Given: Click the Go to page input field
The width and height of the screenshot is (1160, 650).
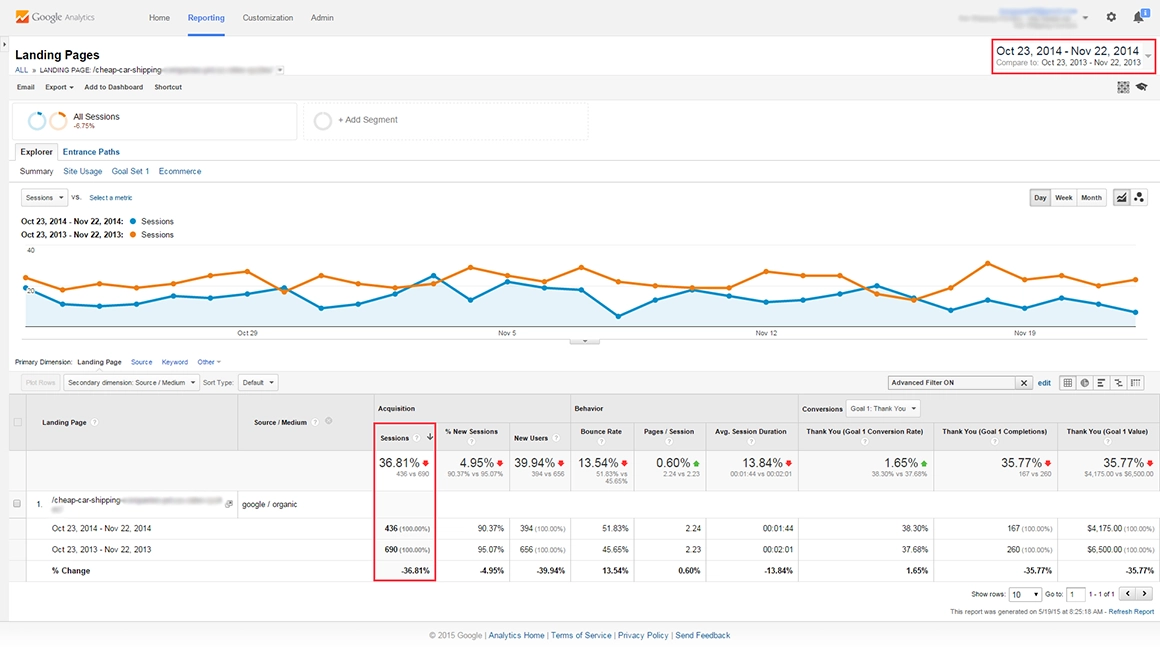Looking at the screenshot, I should (x=1075, y=594).
